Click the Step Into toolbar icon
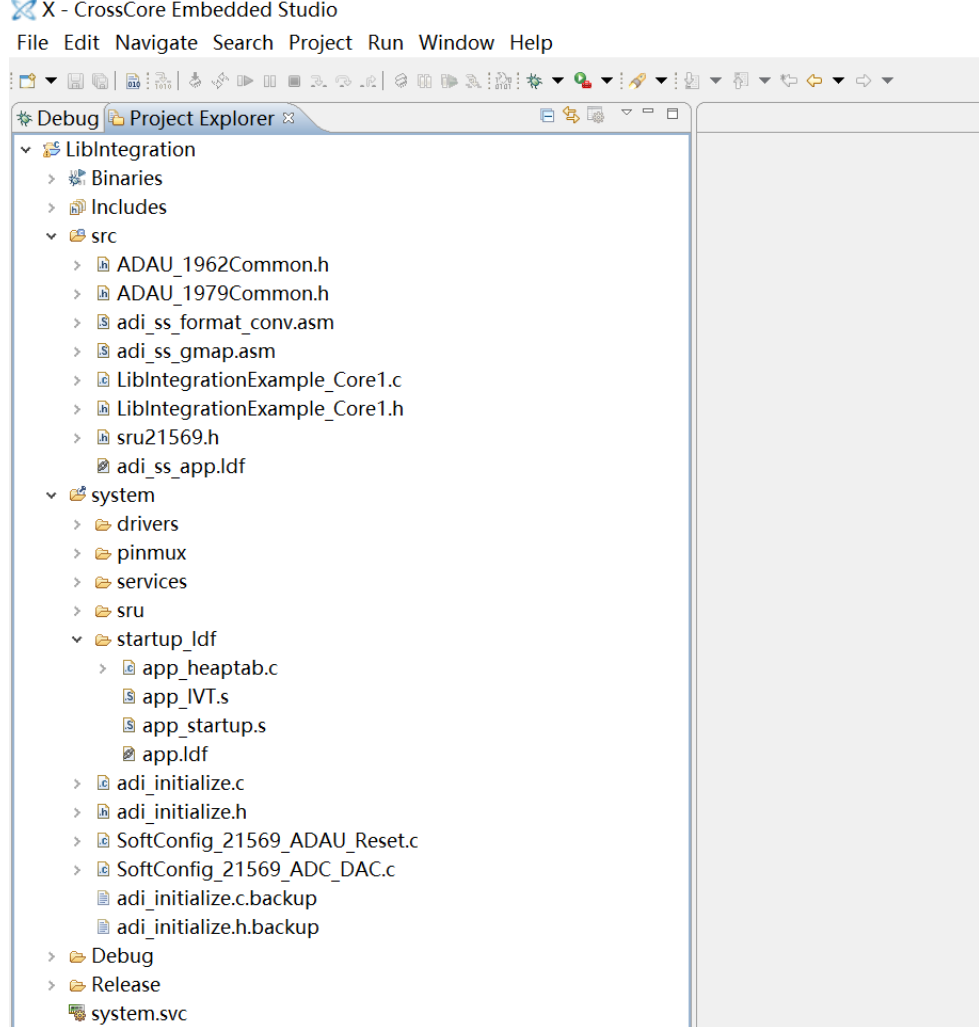Viewport: 979px width, 1027px height. [318, 81]
